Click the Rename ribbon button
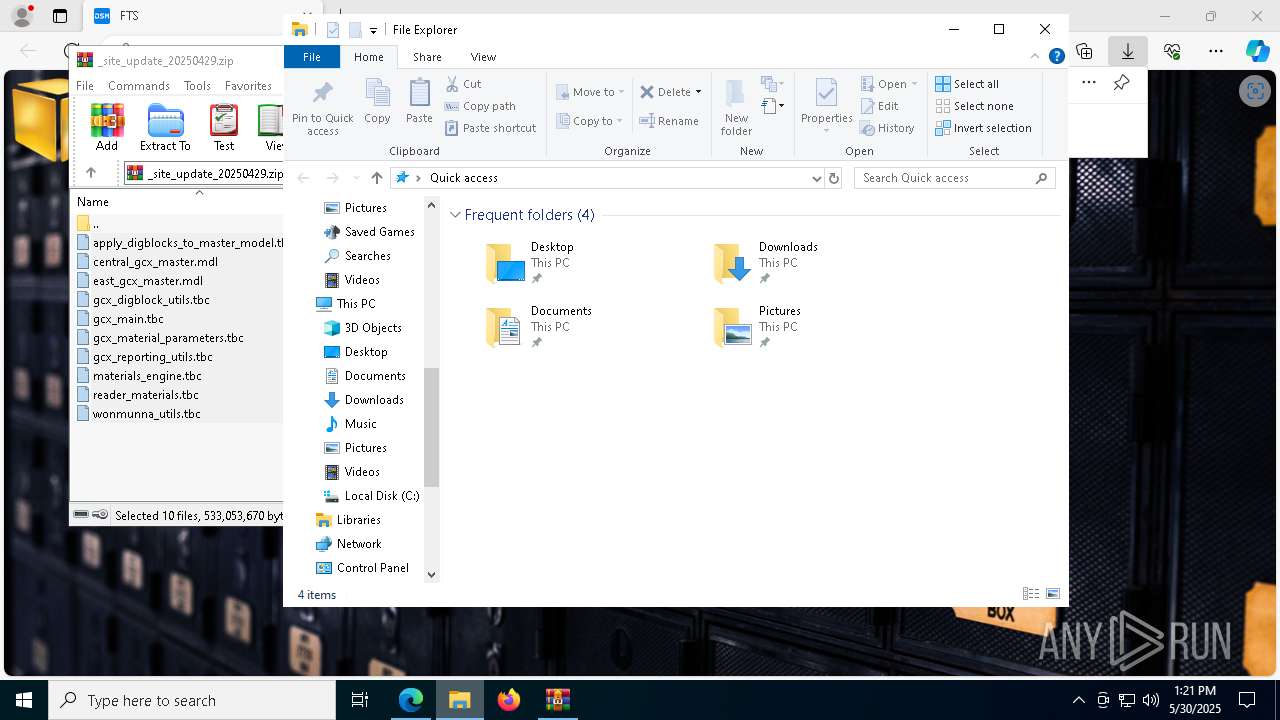Image resolution: width=1280 pixels, height=720 pixels. coord(669,121)
